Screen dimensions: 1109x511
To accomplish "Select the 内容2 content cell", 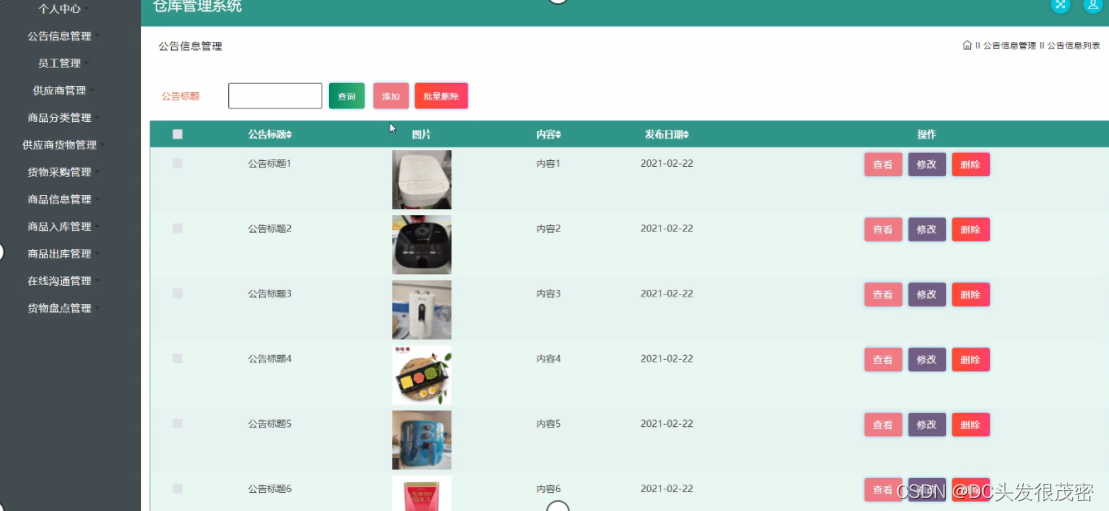I will pyautogui.click(x=548, y=229).
